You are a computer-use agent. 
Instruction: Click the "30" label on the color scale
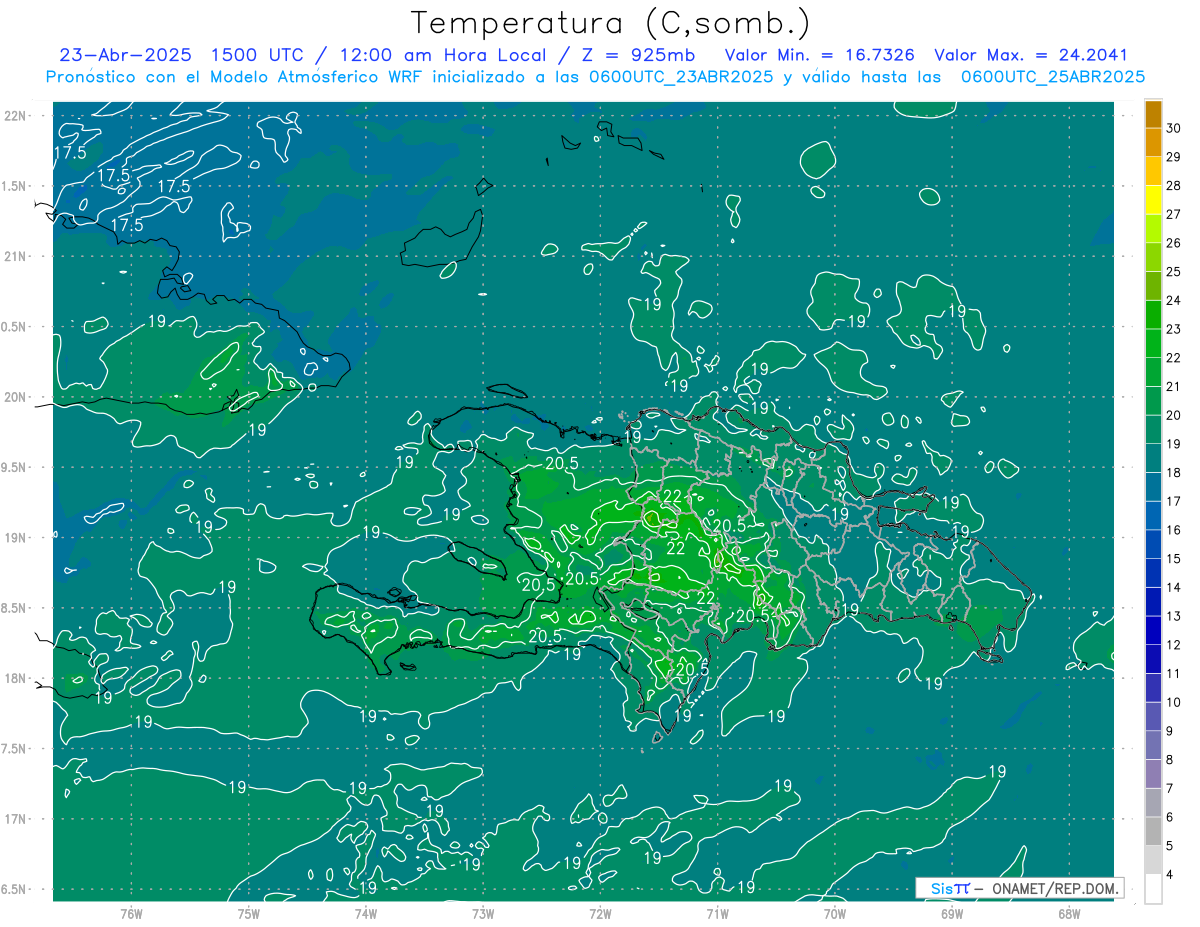click(x=1174, y=128)
